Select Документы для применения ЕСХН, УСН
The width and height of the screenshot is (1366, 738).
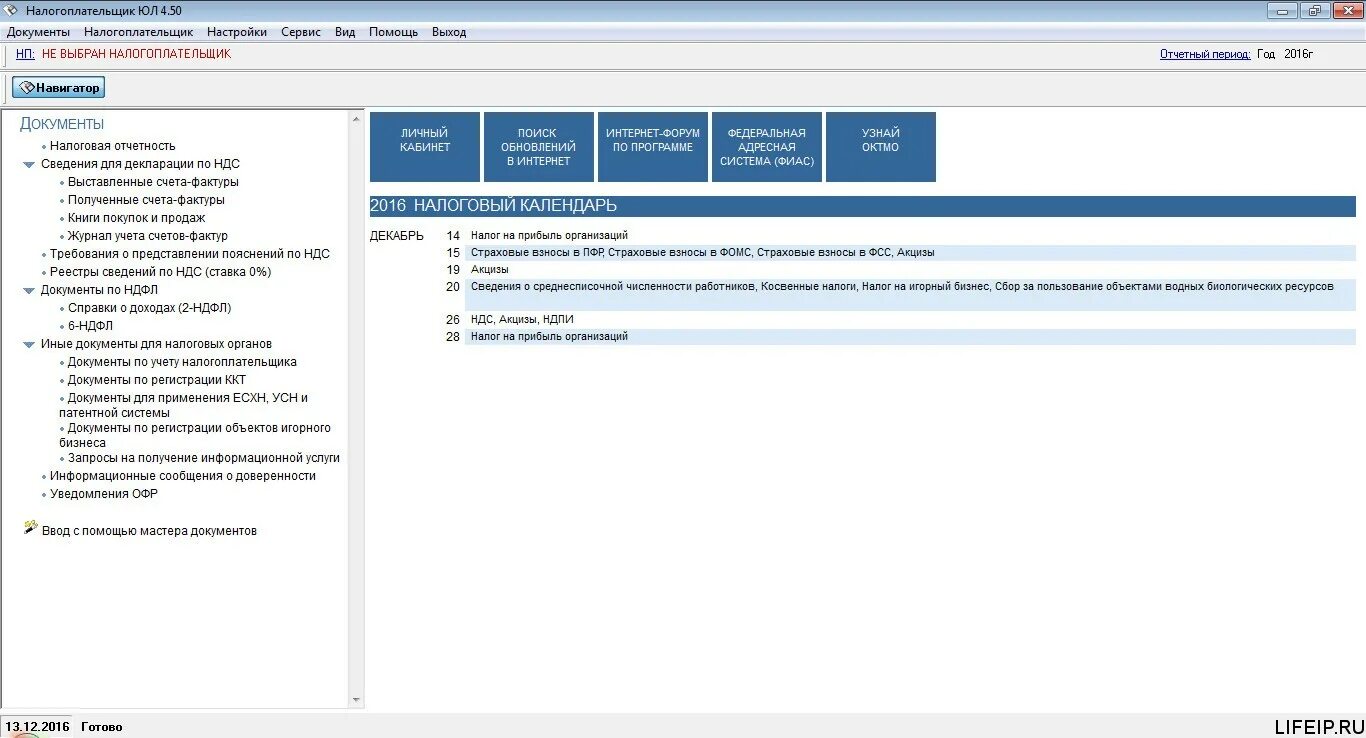tap(184, 405)
